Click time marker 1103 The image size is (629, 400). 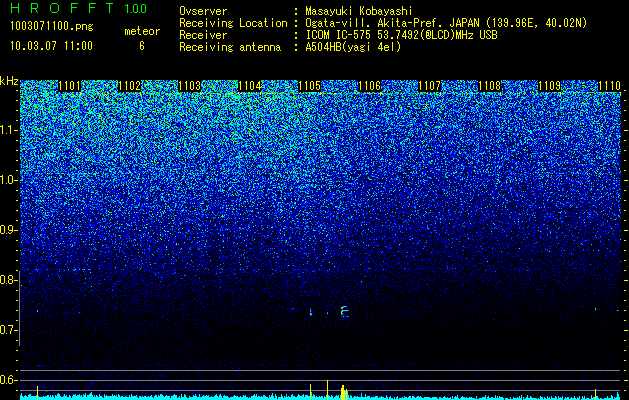189,86
